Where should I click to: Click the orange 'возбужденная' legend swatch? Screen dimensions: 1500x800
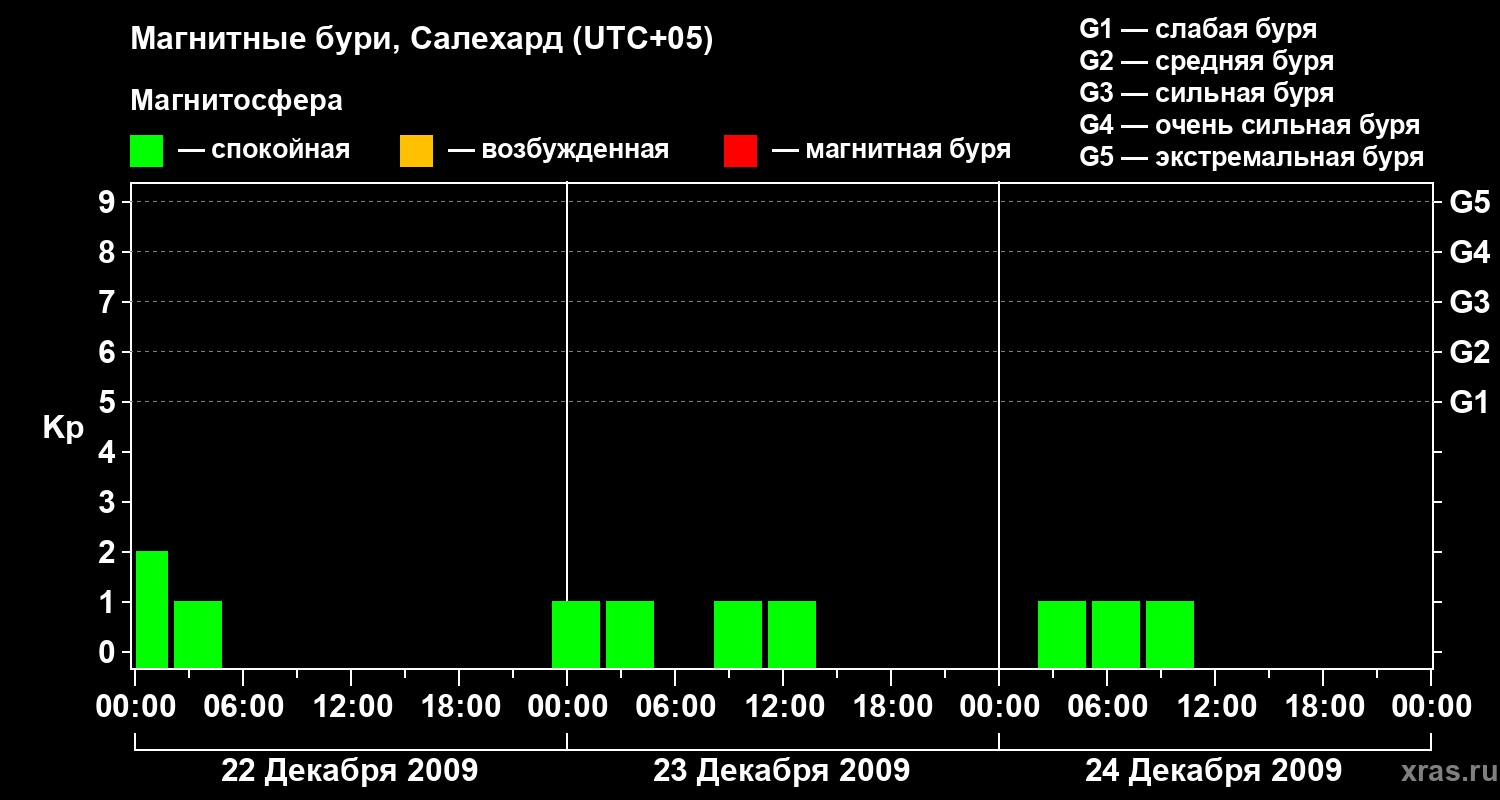pos(416,151)
